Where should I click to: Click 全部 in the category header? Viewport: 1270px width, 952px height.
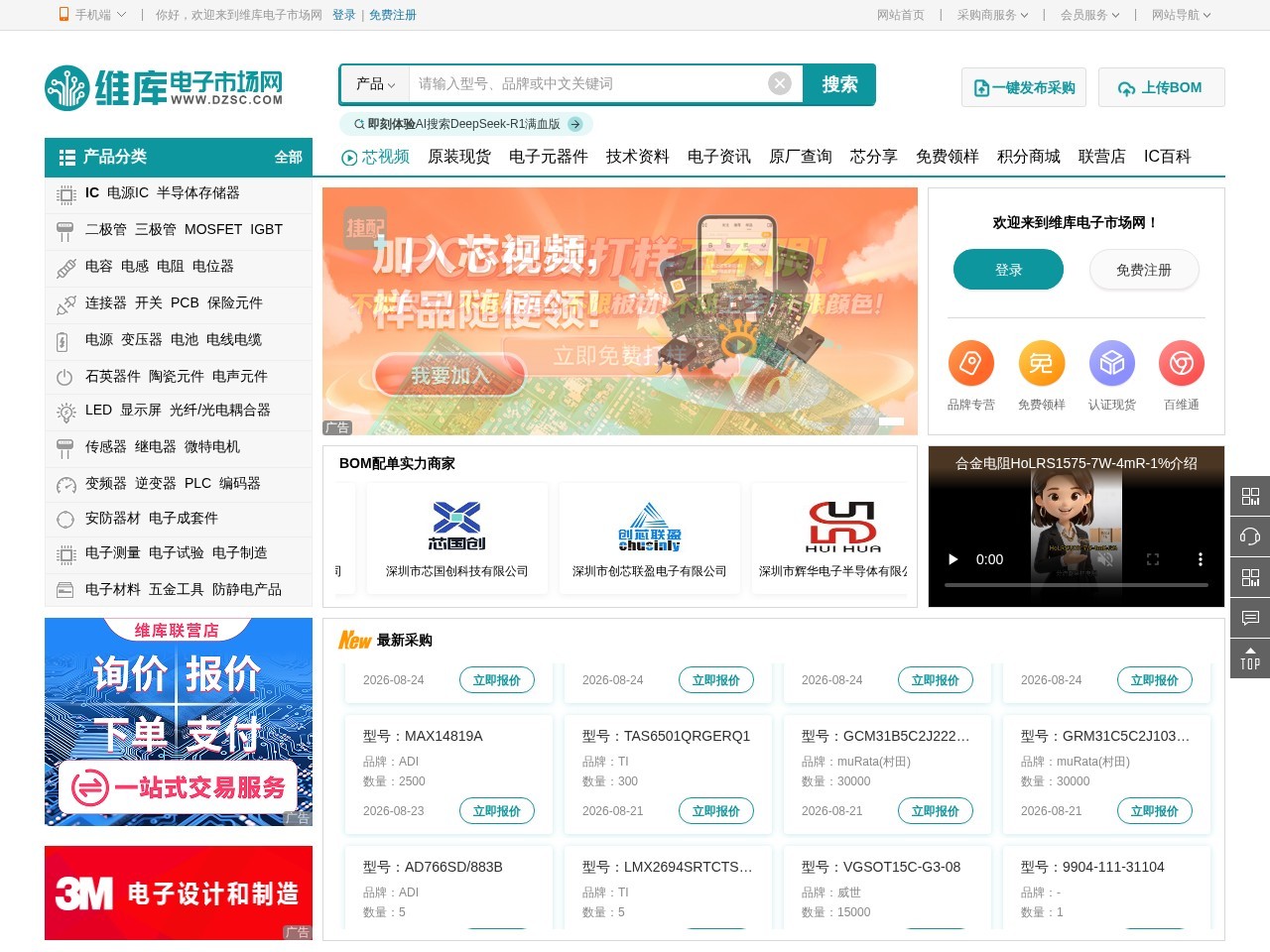click(x=289, y=158)
